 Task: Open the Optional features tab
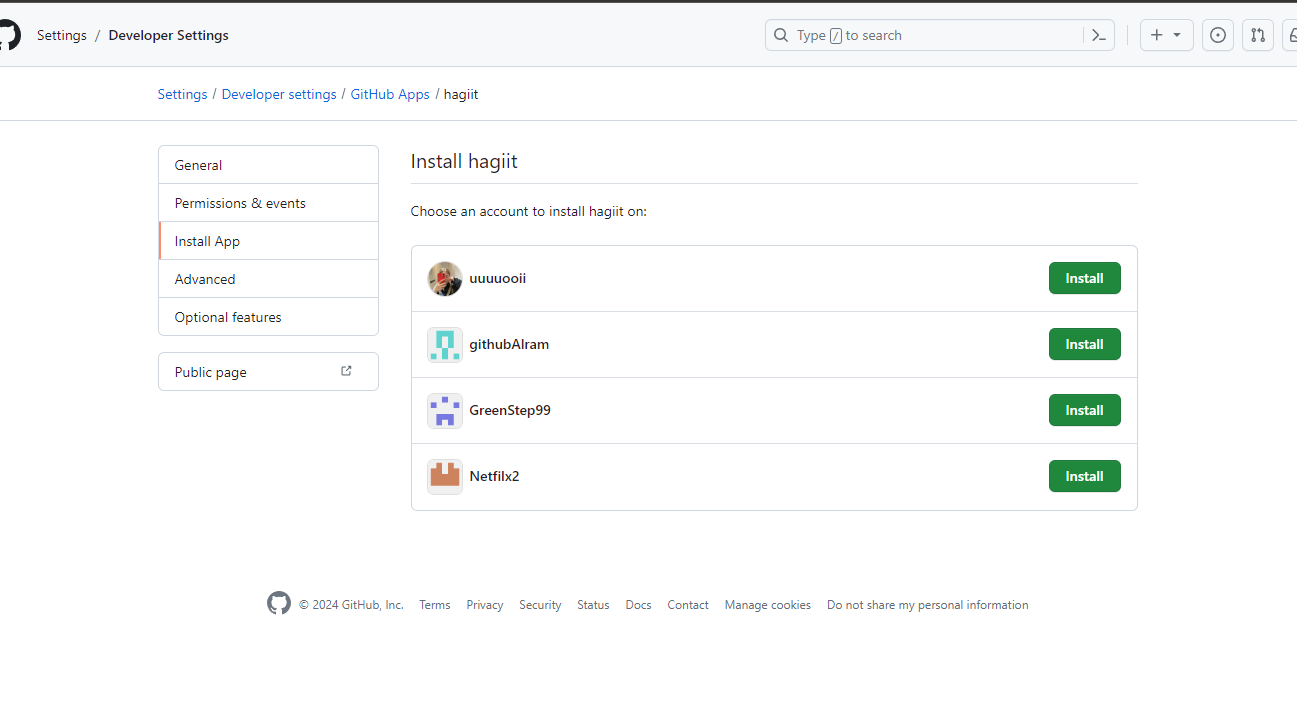tap(268, 317)
